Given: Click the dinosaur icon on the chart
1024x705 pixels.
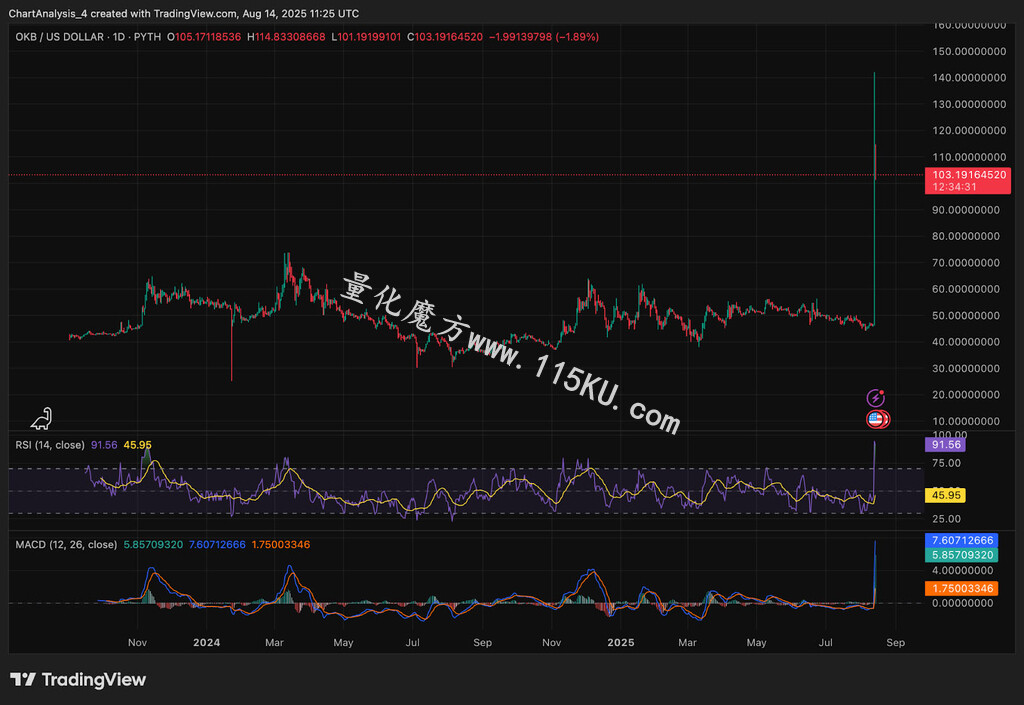Looking at the screenshot, I should click(41, 419).
